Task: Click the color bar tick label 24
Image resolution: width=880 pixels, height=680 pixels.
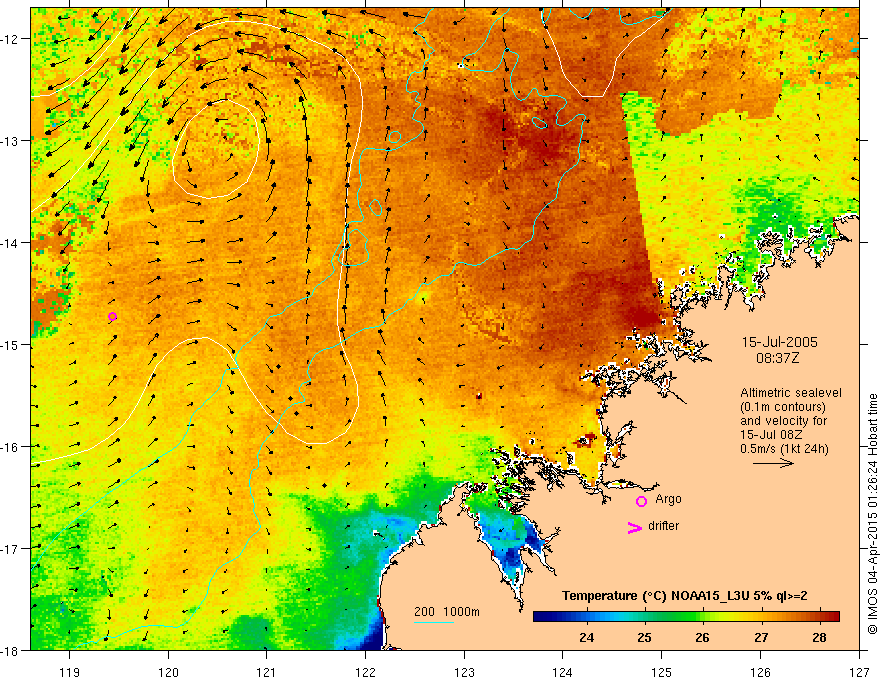Action: [586, 637]
